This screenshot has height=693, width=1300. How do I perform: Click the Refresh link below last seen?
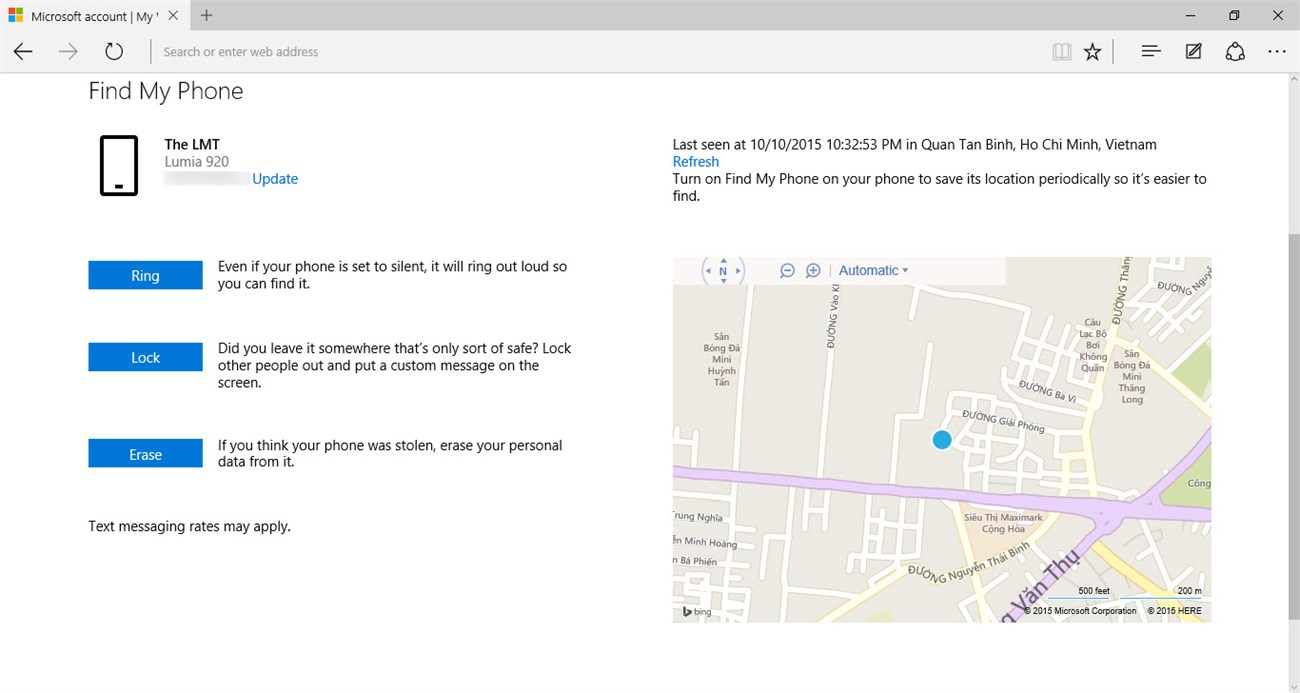point(695,162)
